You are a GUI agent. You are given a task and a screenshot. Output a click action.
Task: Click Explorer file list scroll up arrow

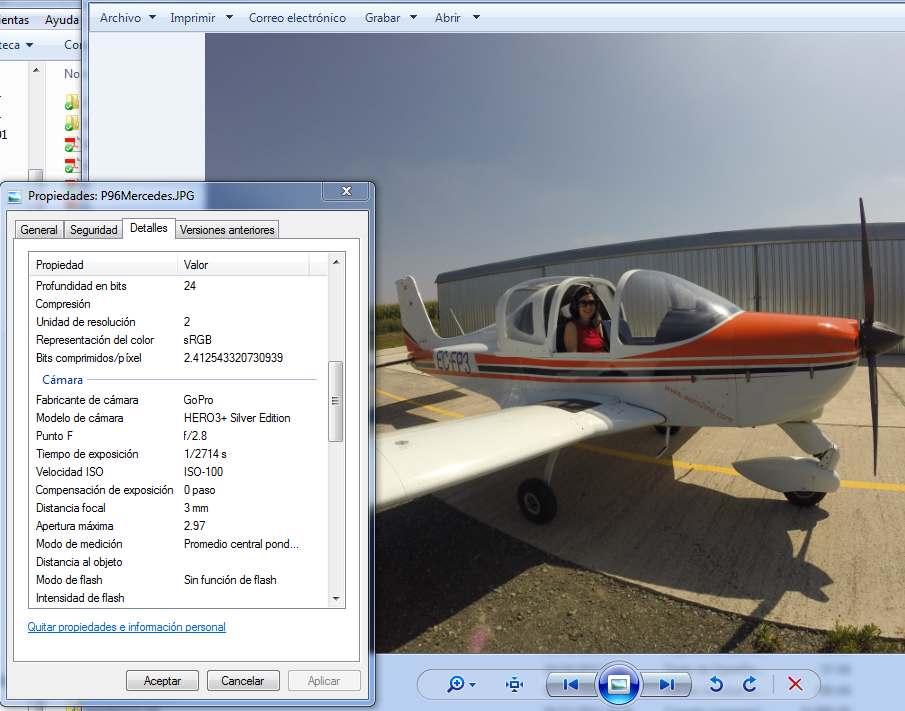[36, 70]
